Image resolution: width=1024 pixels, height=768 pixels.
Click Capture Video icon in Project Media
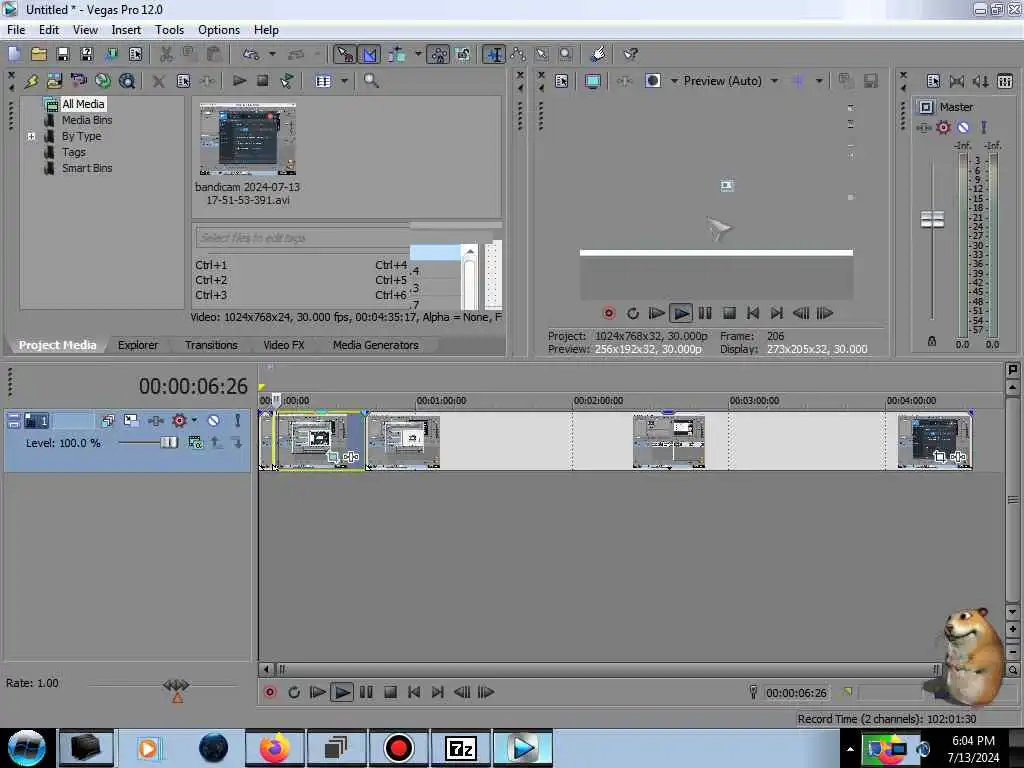(x=78, y=81)
